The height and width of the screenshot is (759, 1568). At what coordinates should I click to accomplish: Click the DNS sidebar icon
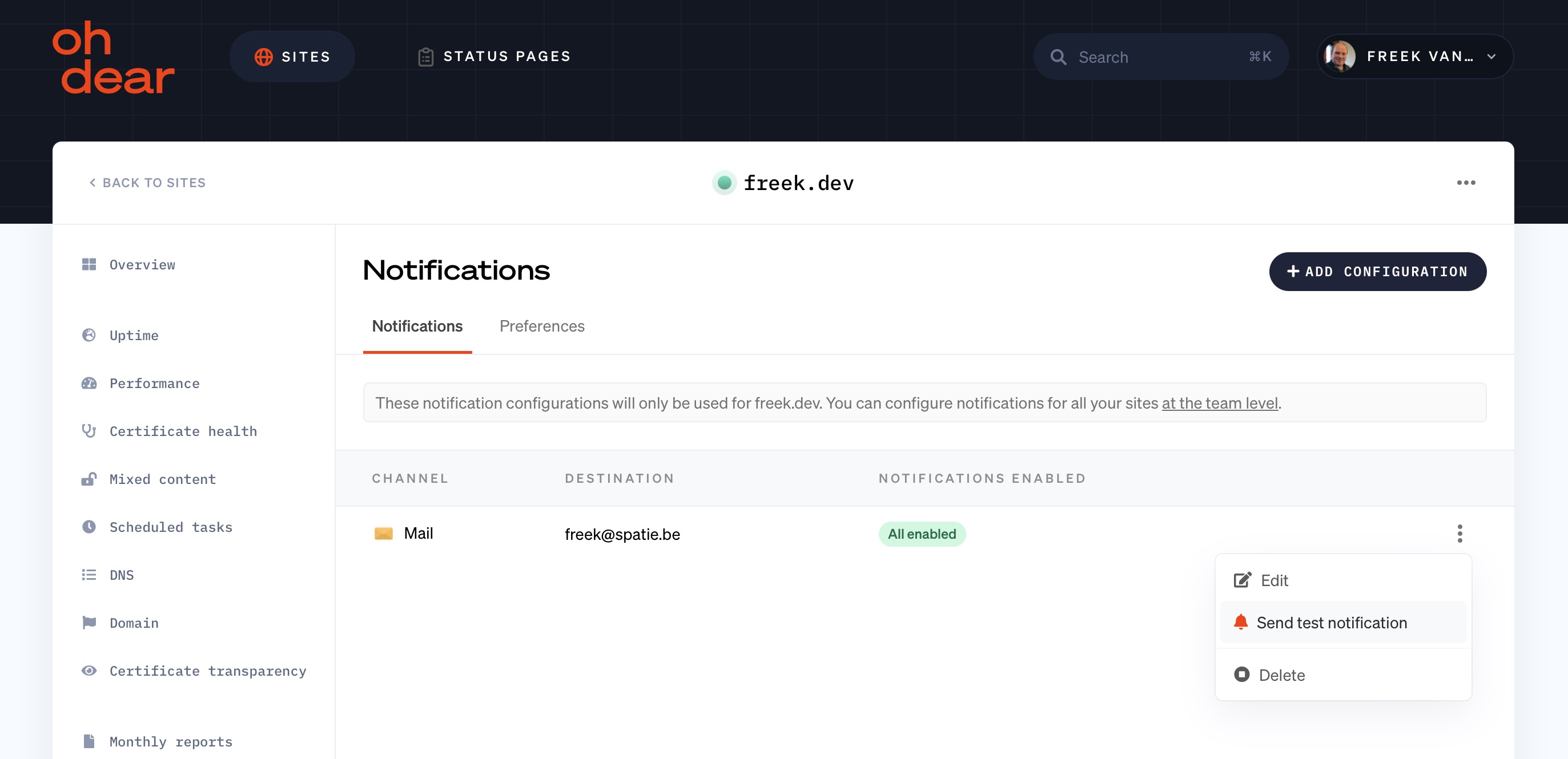(x=89, y=574)
